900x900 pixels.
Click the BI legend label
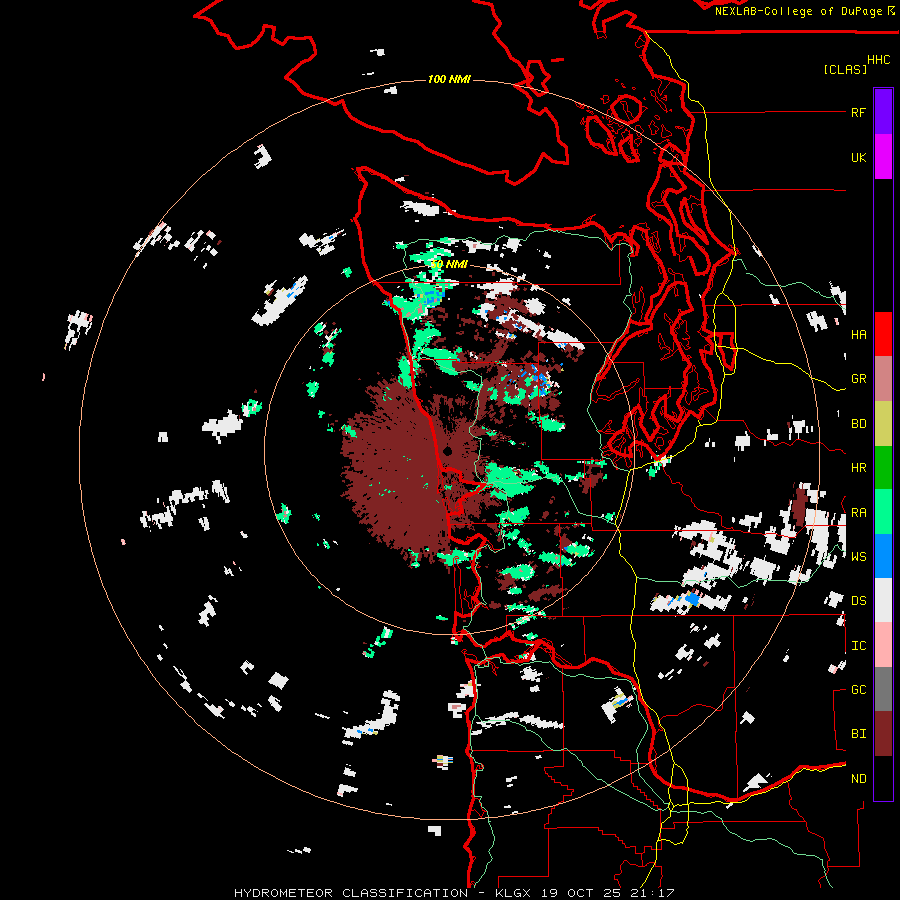click(x=858, y=734)
